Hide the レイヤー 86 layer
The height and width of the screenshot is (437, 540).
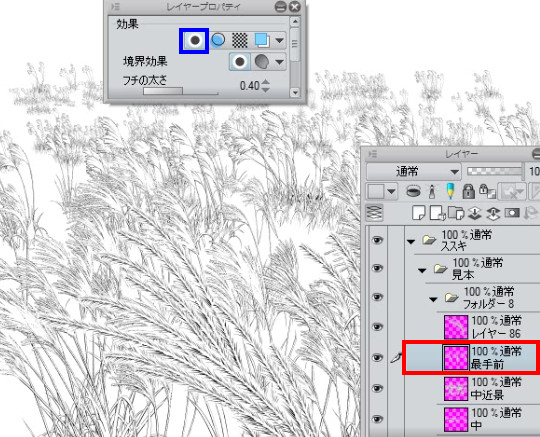[377, 326]
